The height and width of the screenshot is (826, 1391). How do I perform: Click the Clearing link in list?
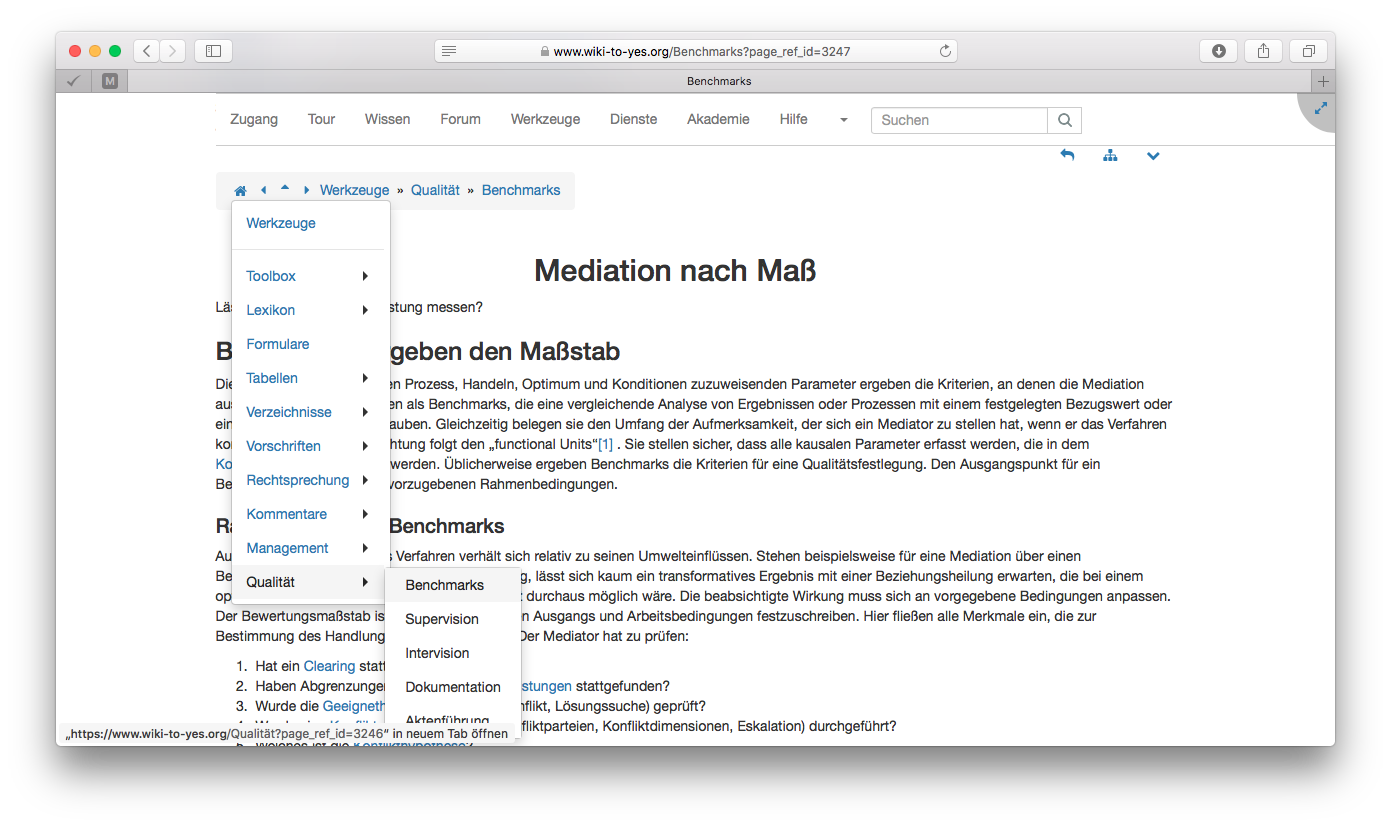point(329,666)
